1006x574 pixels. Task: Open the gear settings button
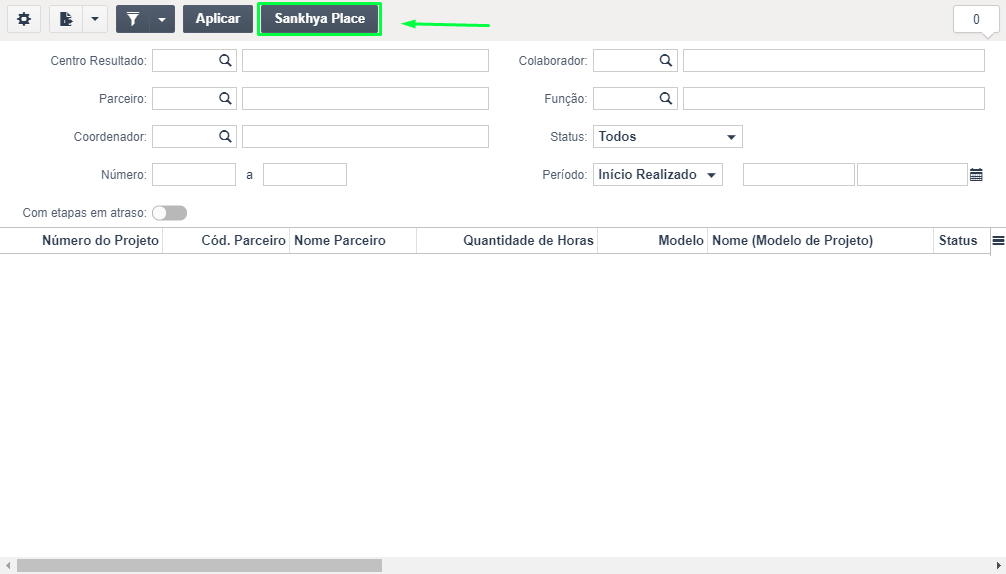pos(24,19)
